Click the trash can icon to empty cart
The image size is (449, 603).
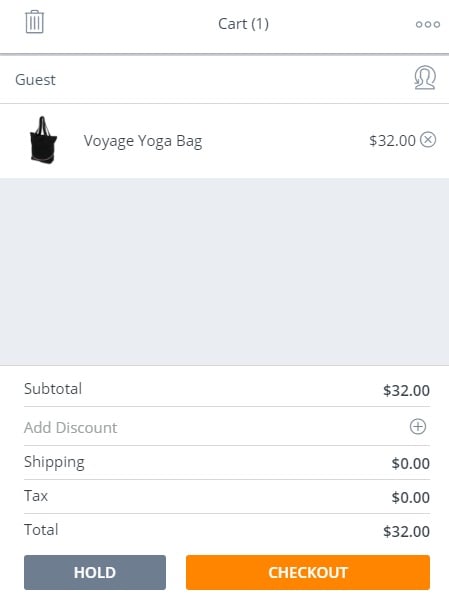click(x=34, y=22)
